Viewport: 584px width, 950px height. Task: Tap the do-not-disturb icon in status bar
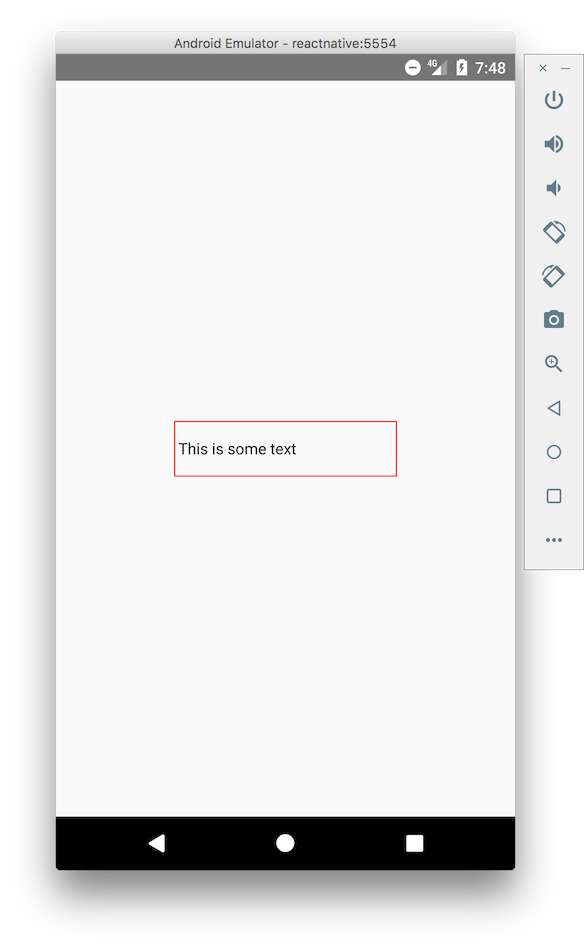[x=413, y=67]
